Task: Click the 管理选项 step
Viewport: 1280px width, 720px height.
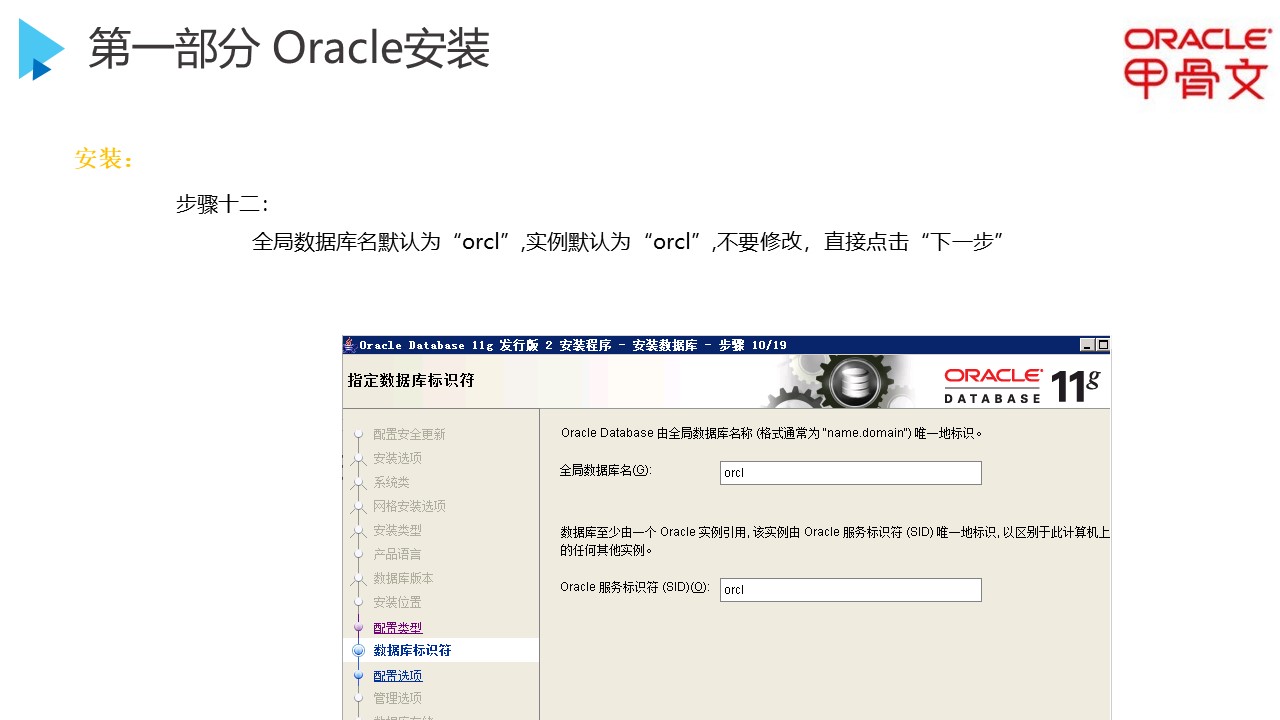Action: (397, 698)
